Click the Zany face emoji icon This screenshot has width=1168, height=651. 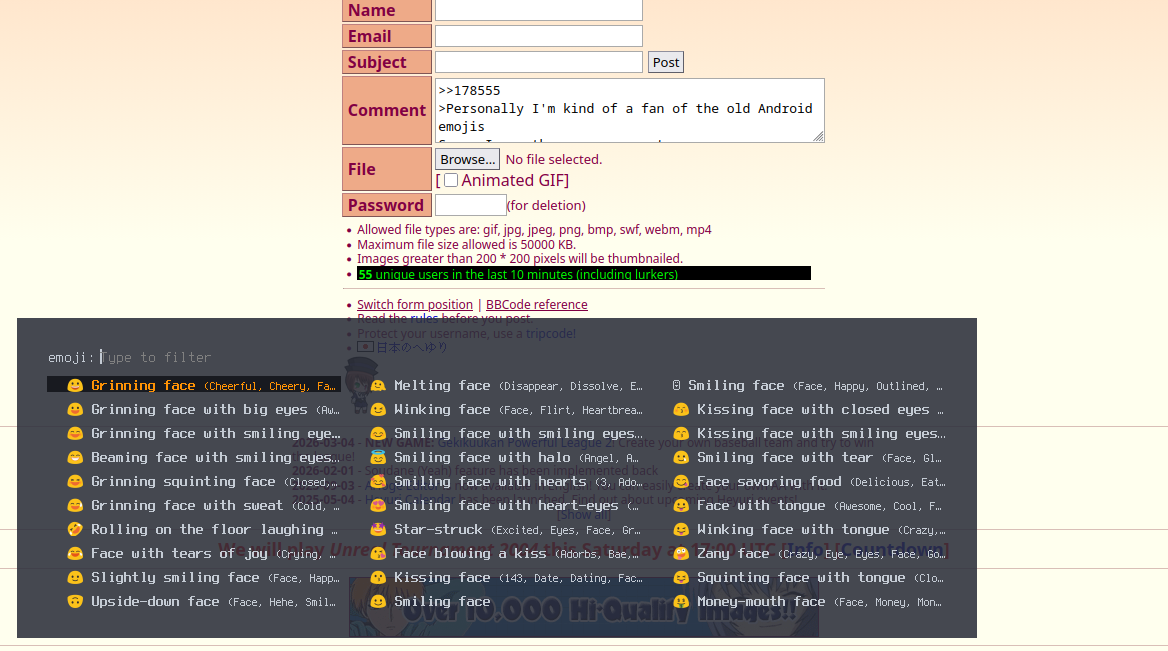click(x=681, y=553)
